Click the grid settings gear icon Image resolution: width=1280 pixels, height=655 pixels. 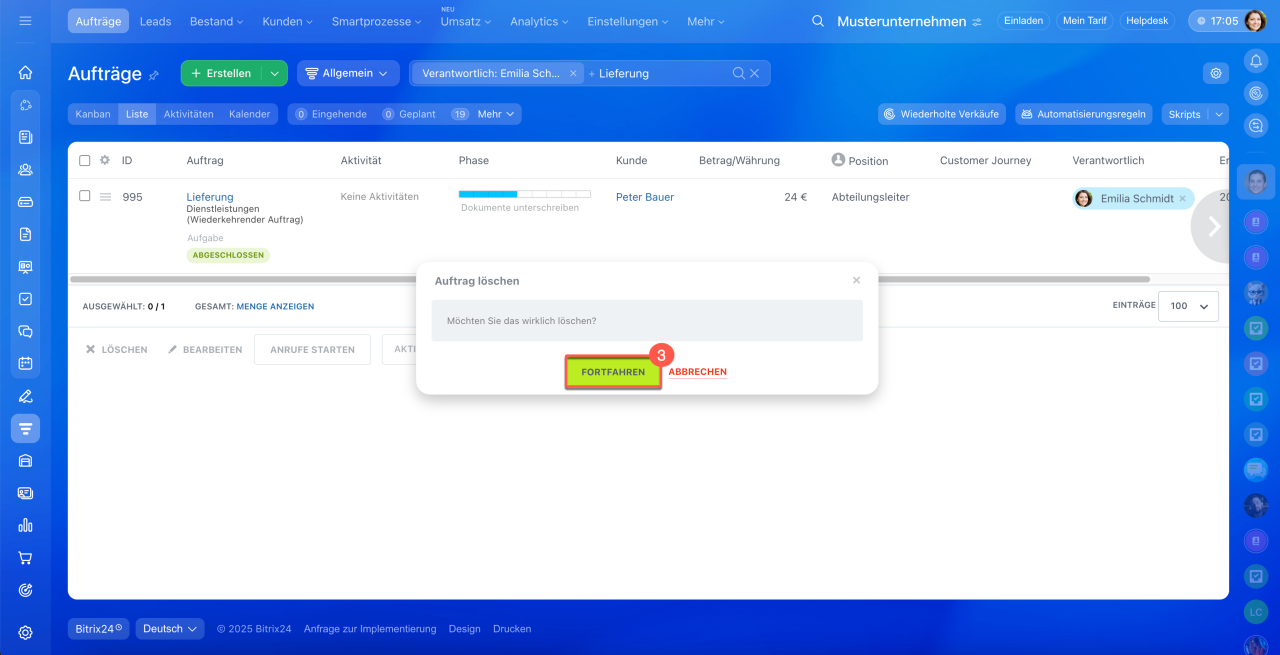click(1215, 73)
